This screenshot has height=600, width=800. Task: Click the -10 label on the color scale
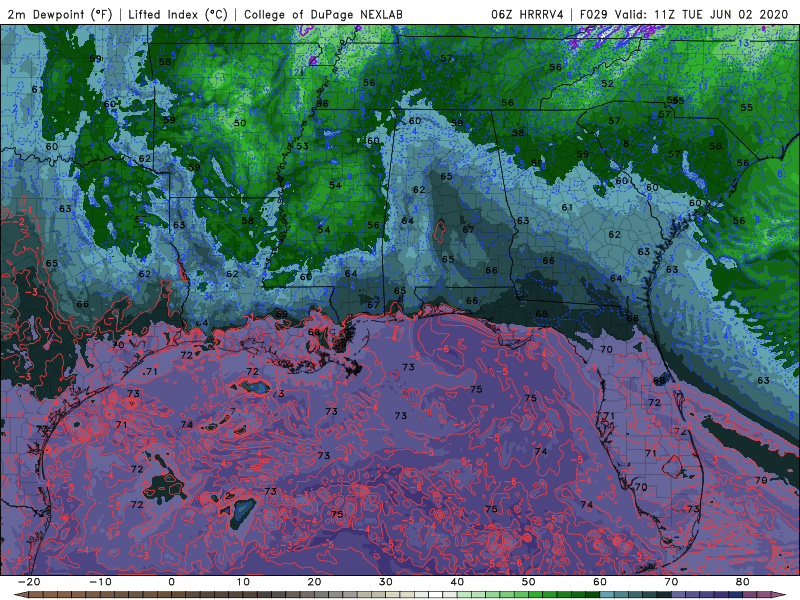click(100, 582)
